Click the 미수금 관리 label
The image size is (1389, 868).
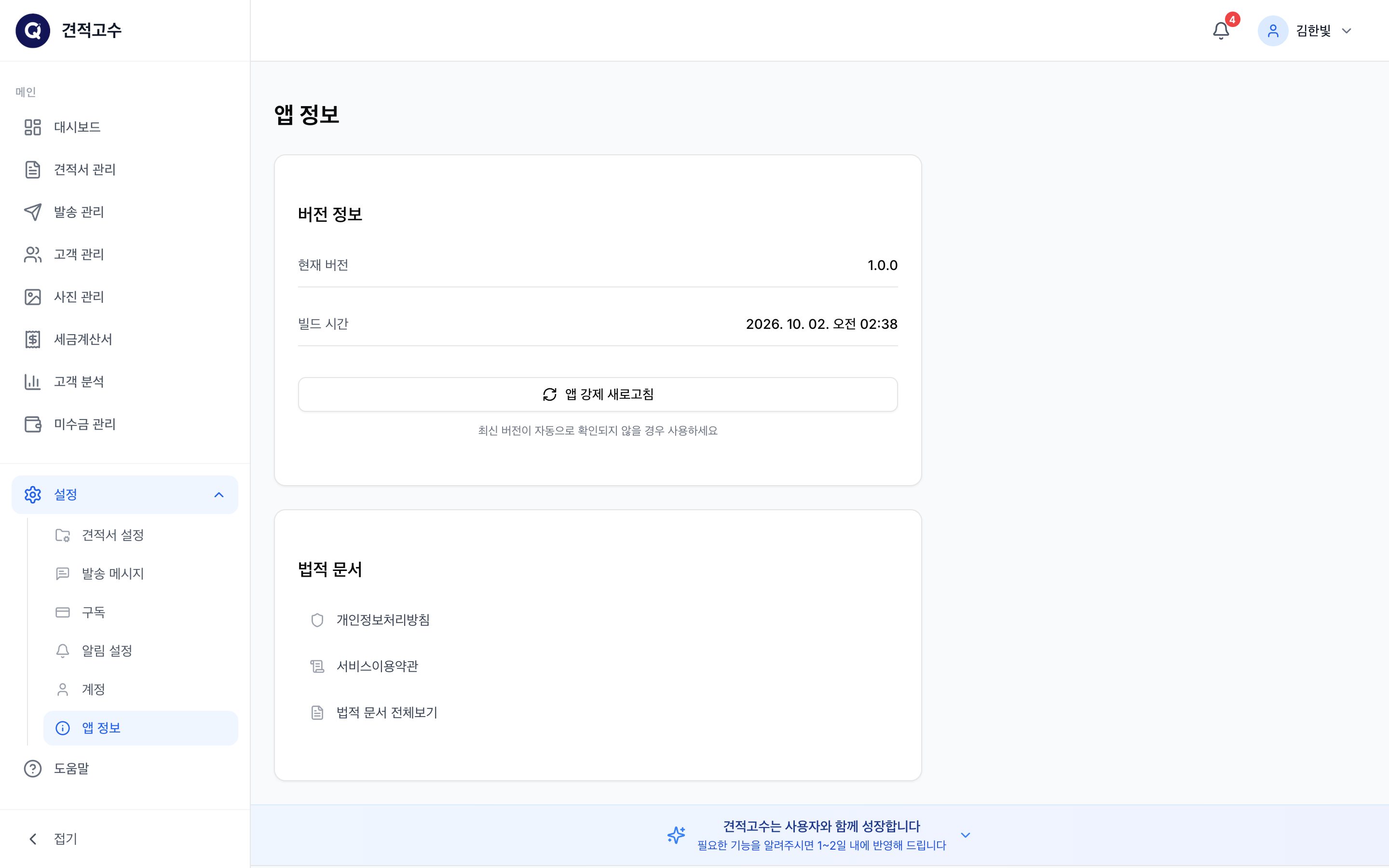coord(85,424)
